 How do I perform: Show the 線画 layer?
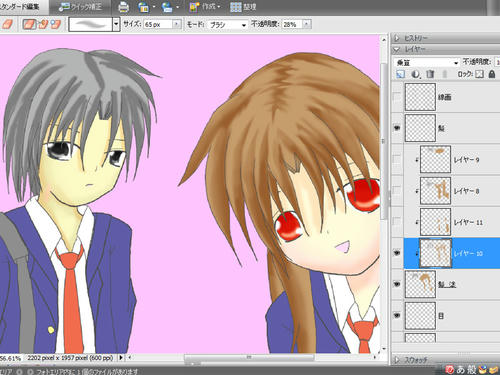click(397, 97)
